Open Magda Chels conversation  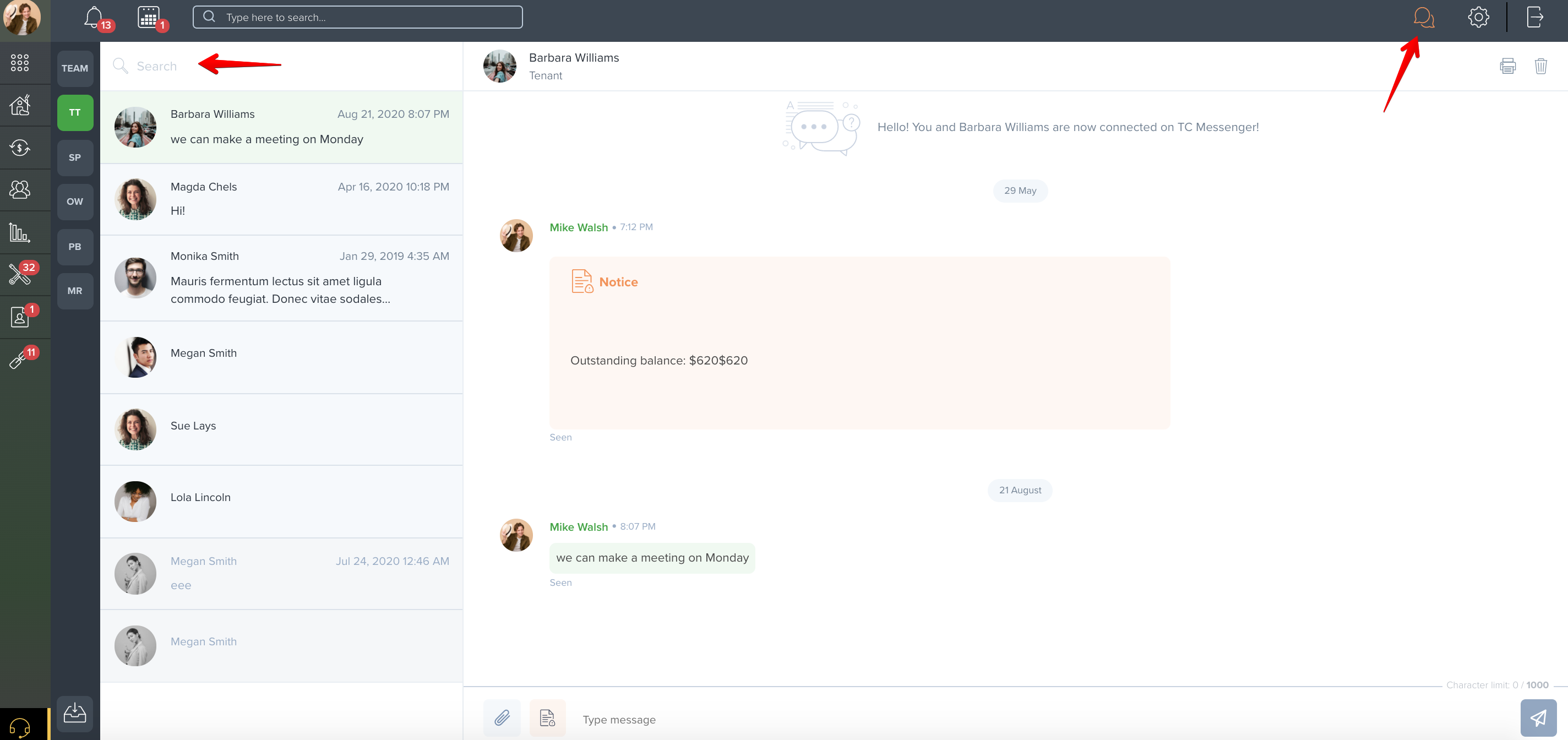point(281,199)
